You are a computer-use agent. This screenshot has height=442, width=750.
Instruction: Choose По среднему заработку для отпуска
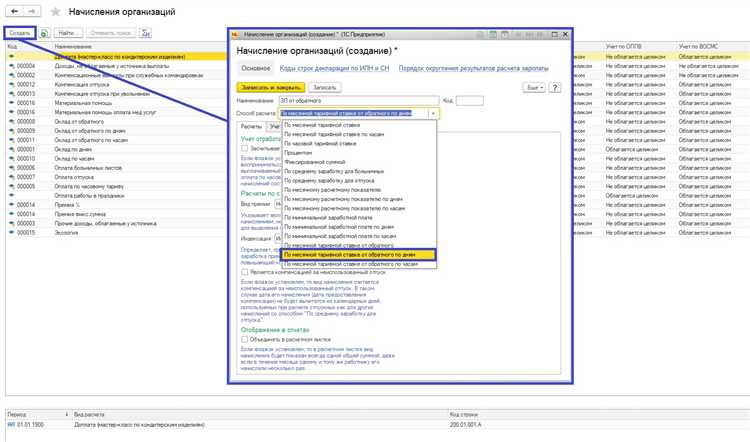point(359,181)
